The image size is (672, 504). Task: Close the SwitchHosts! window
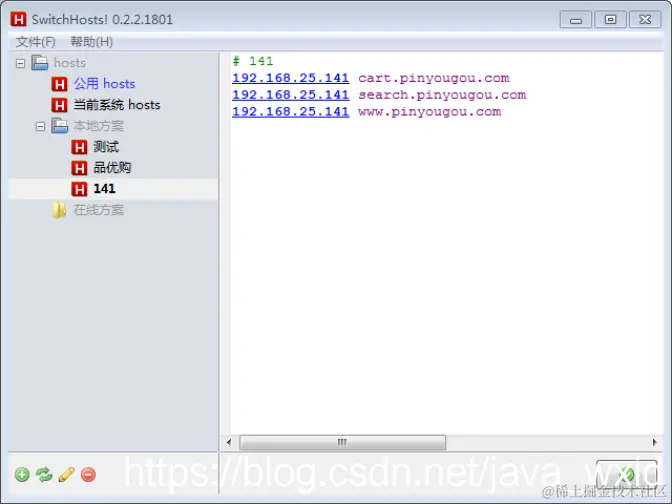coord(645,20)
